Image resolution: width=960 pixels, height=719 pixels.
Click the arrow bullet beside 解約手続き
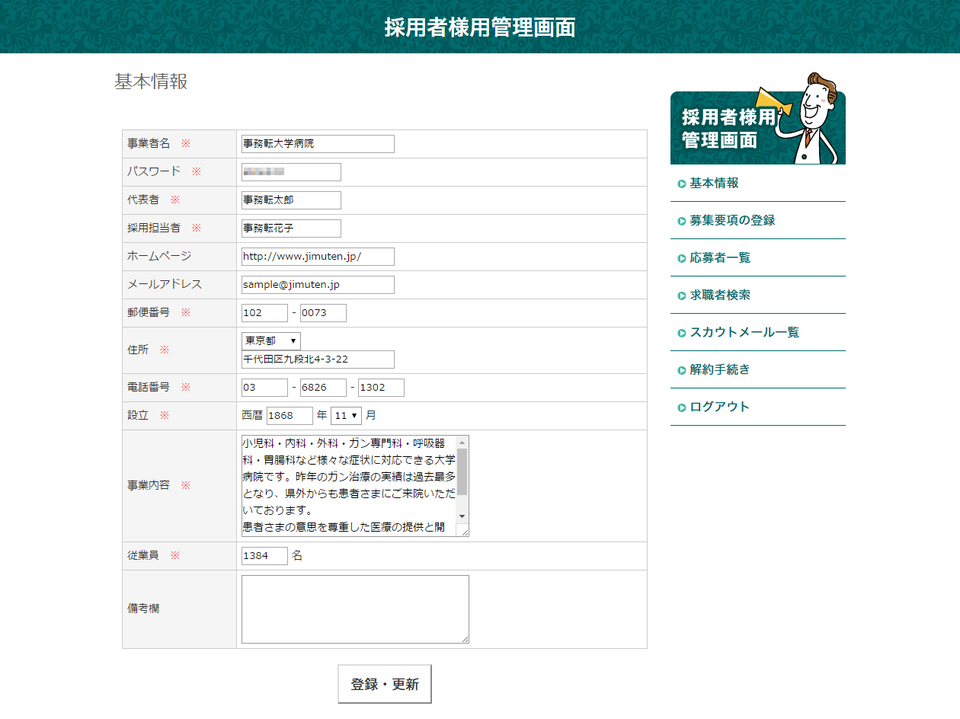pyautogui.click(x=681, y=371)
